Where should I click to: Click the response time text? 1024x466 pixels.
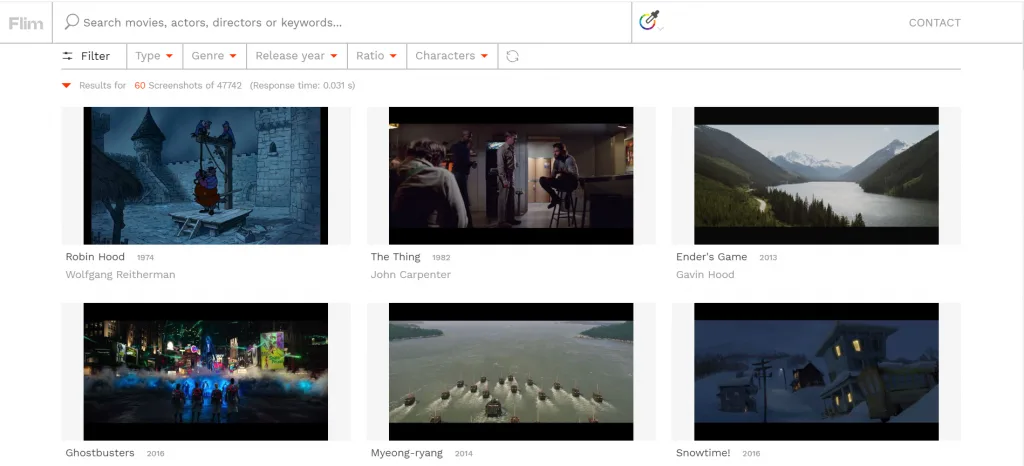coord(302,85)
